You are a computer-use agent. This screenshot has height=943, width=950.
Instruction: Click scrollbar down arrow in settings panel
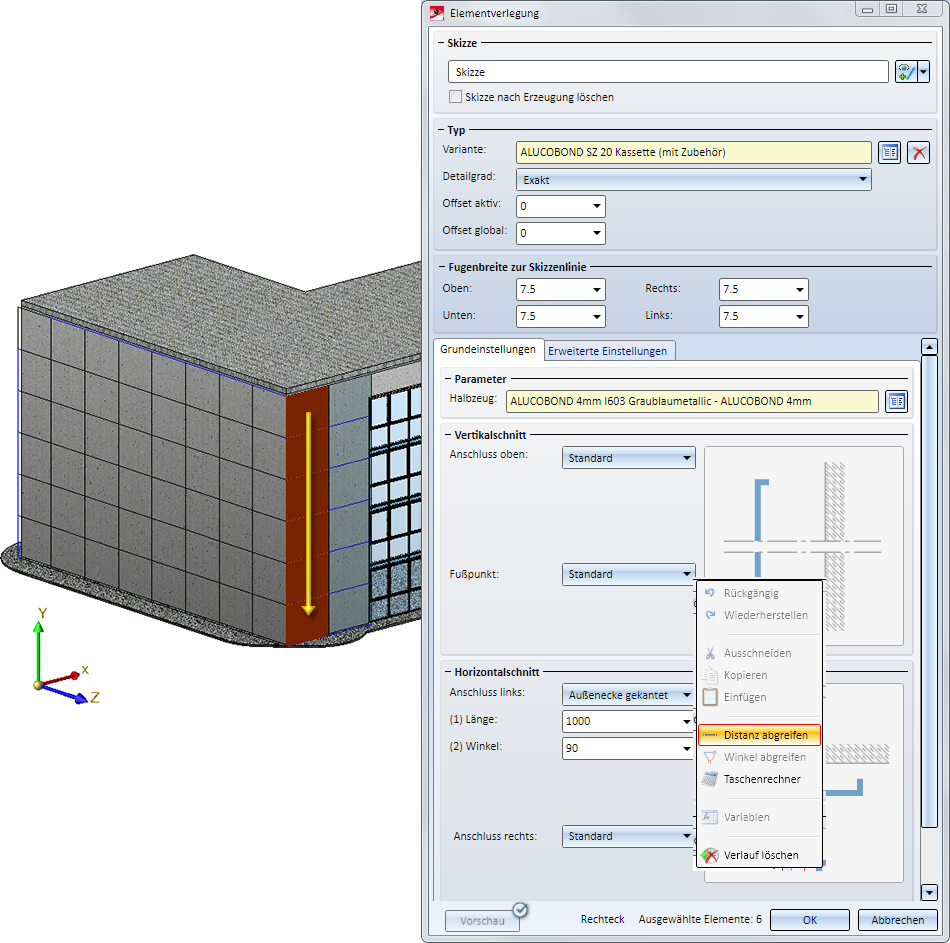[x=929, y=891]
